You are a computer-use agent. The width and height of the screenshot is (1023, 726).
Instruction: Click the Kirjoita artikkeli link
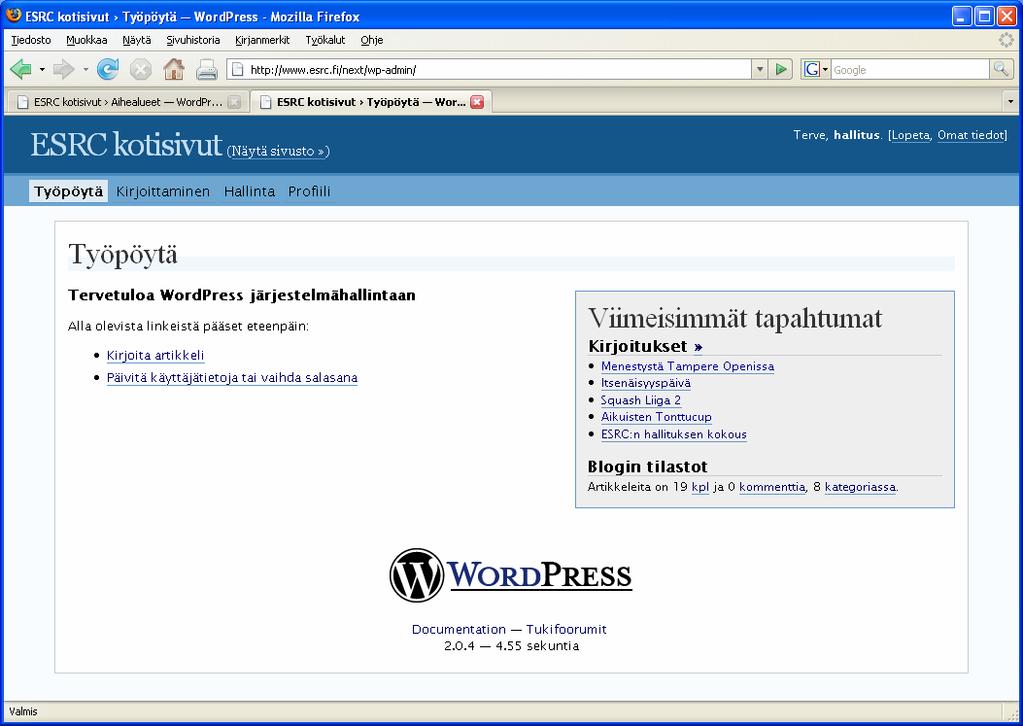point(155,355)
